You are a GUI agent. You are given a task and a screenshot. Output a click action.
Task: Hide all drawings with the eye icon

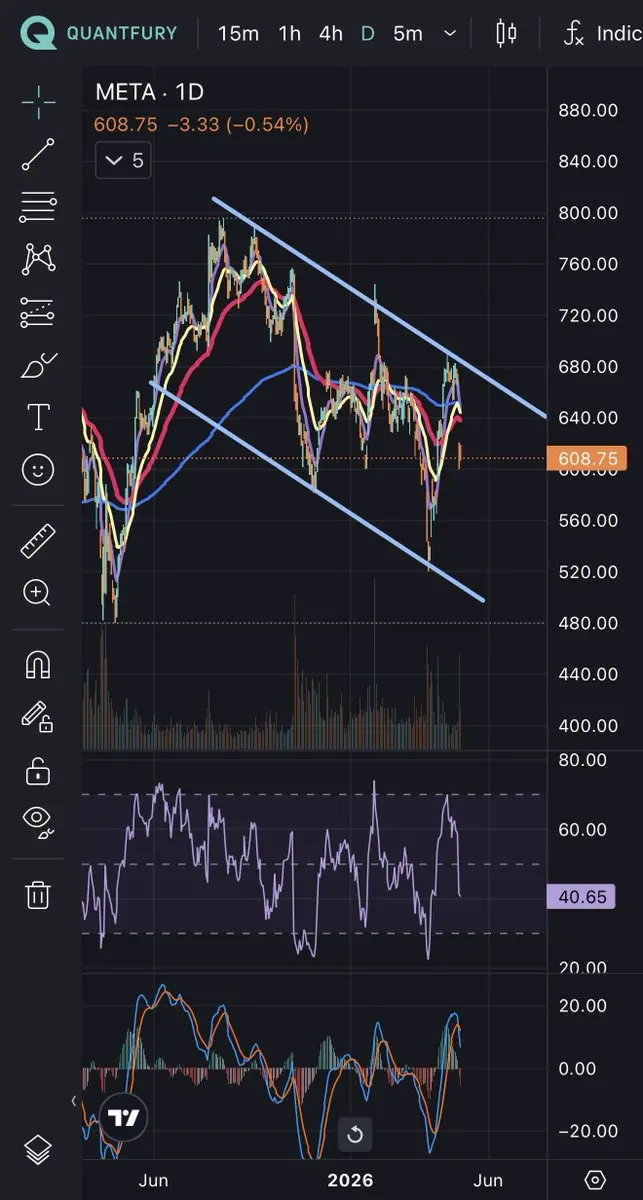38,822
